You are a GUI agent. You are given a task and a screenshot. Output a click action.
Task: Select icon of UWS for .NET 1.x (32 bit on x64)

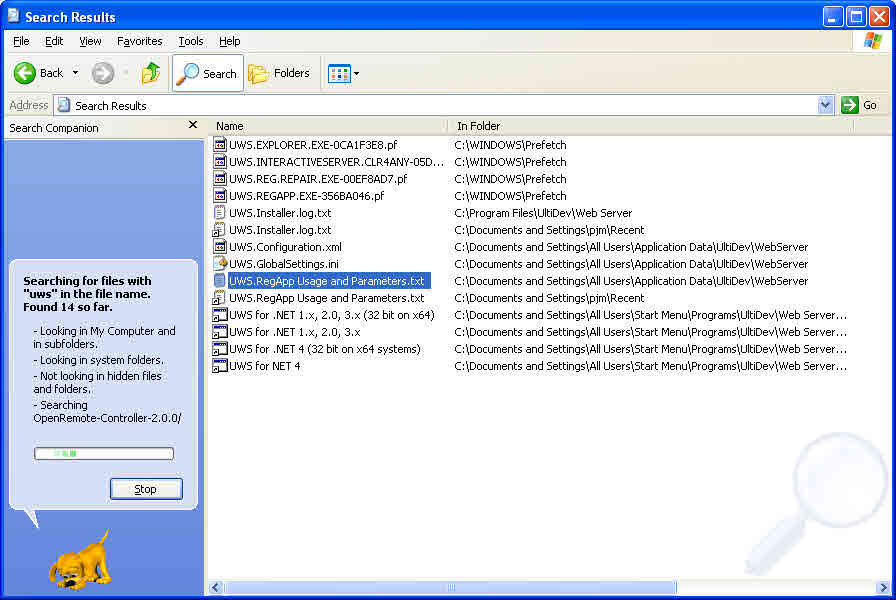pos(219,315)
